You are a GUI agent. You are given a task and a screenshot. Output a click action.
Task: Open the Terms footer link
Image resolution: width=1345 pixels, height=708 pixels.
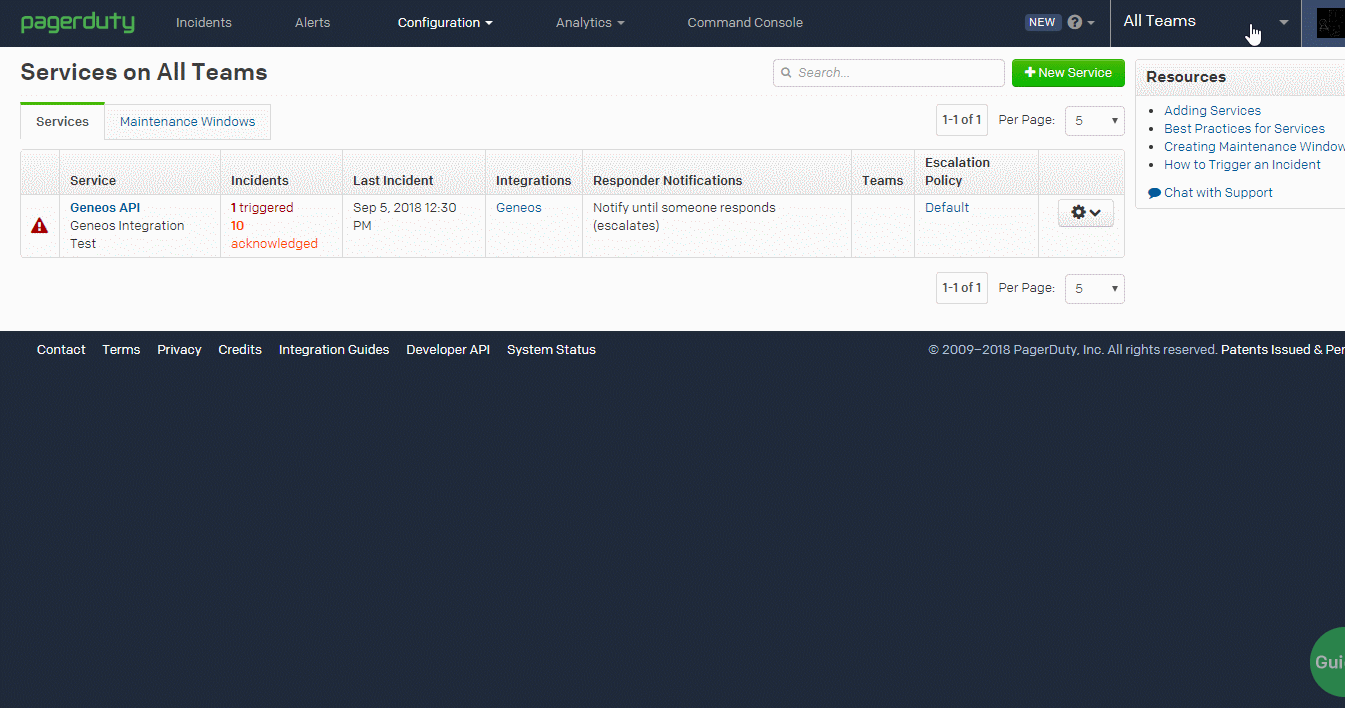(x=121, y=350)
